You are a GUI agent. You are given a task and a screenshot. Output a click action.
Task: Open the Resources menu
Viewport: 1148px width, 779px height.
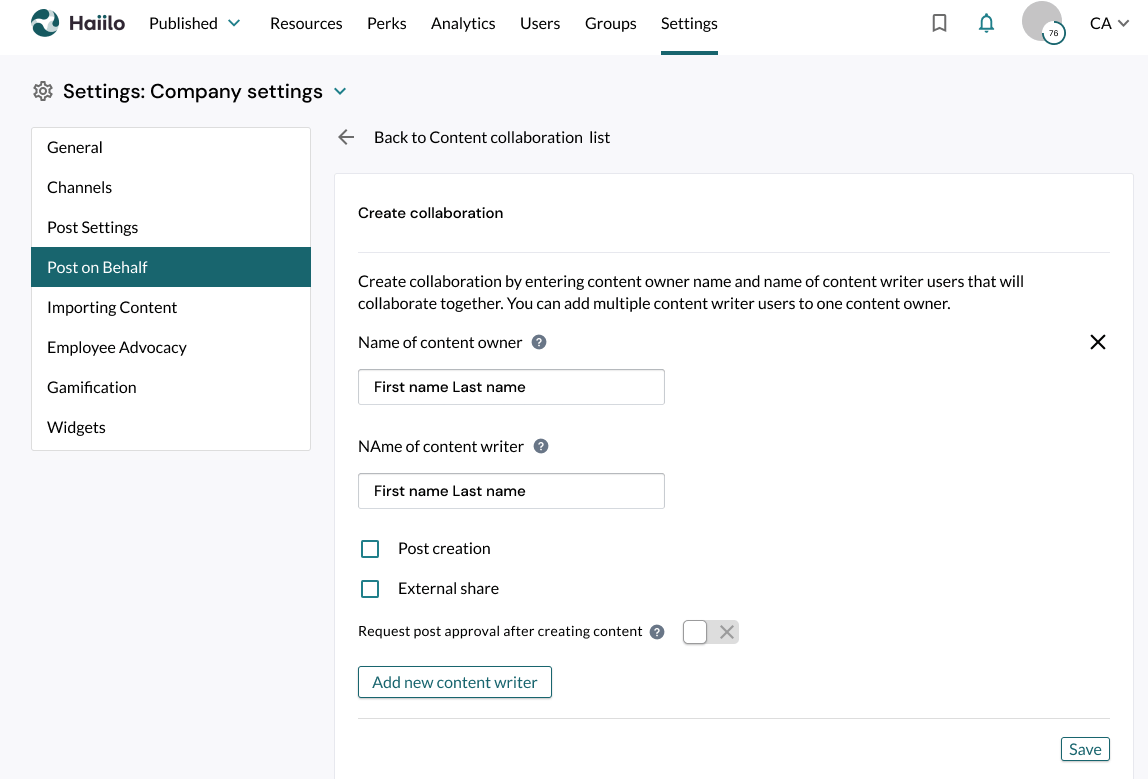click(x=306, y=23)
